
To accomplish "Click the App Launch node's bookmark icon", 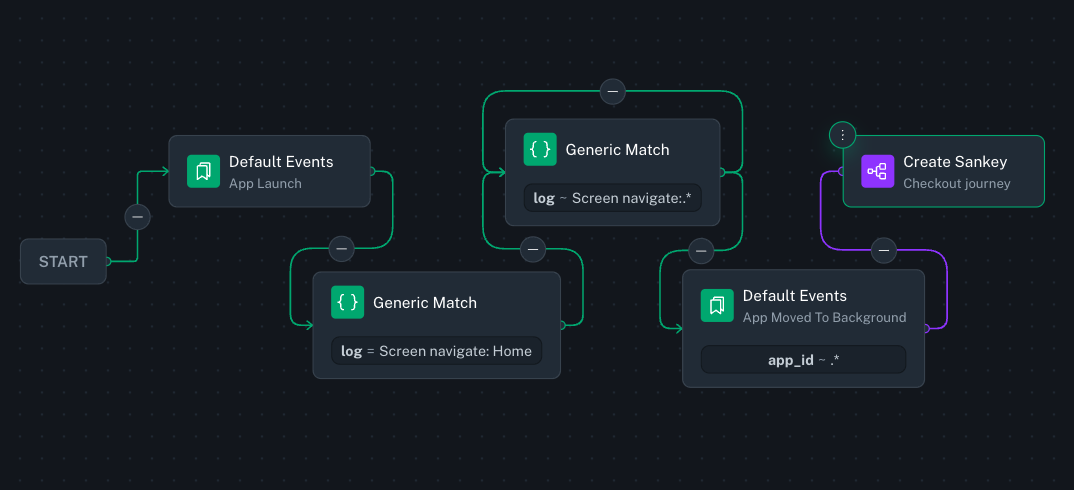I will tap(203, 171).
